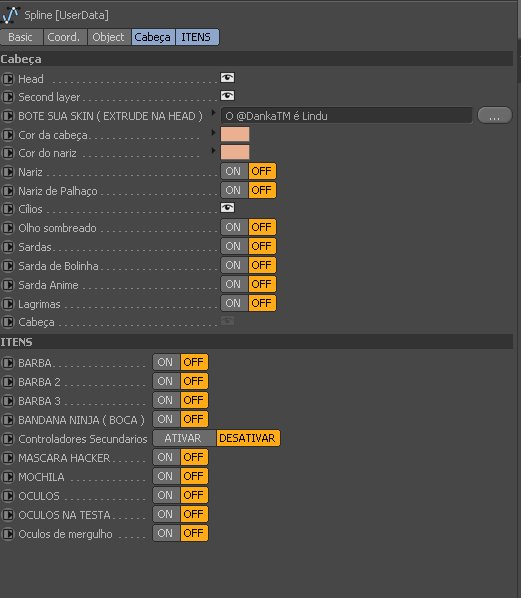Expand Cor do nariz color arrow

213,151
